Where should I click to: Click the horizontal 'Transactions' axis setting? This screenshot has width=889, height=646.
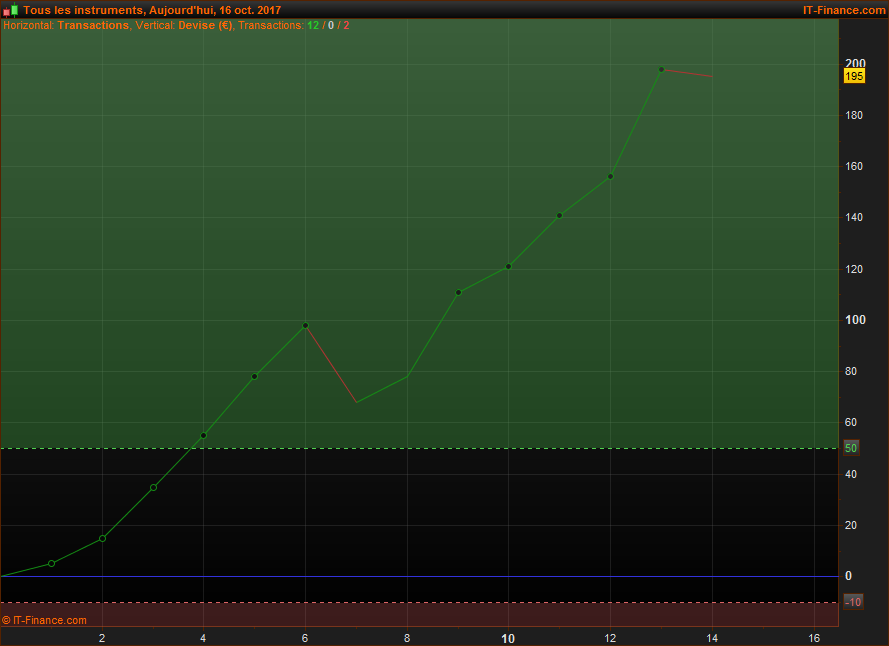pos(93,25)
